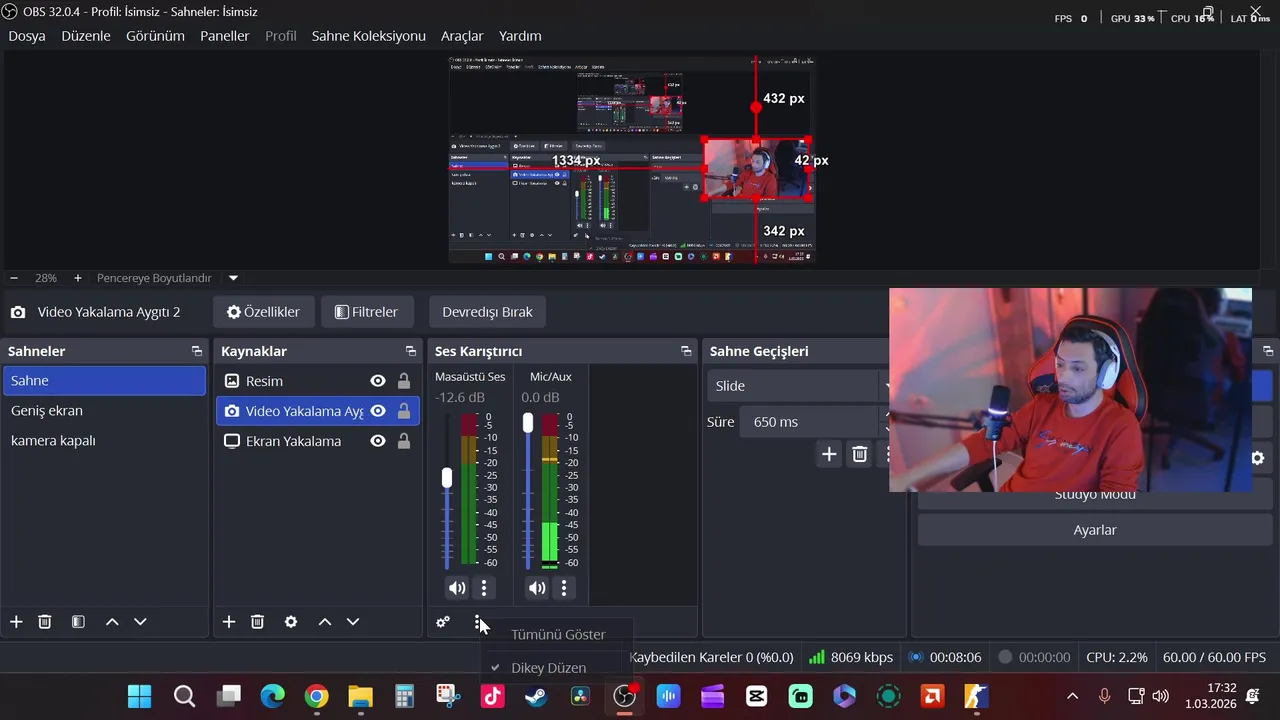Open Steam from the taskbar
This screenshot has height=720, width=1280.
pyautogui.click(x=536, y=696)
